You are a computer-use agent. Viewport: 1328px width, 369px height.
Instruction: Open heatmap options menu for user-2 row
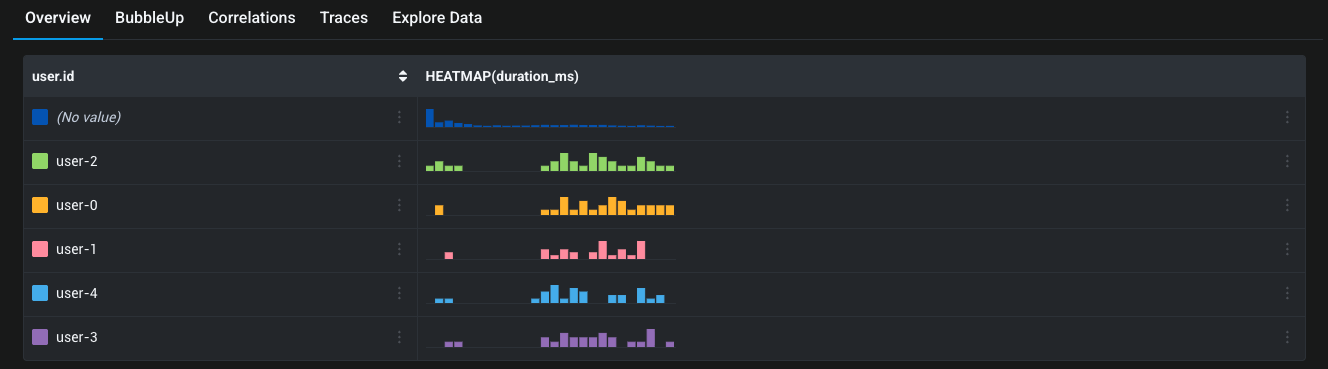[1287, 161]
